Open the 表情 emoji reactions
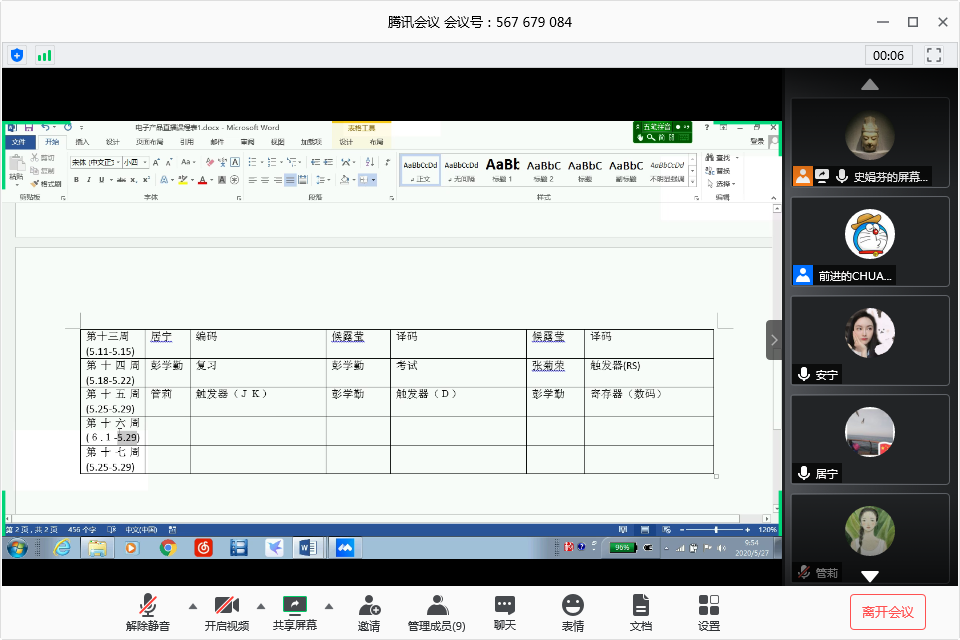This screenshot has height=640, width=960. coord(572,612)
